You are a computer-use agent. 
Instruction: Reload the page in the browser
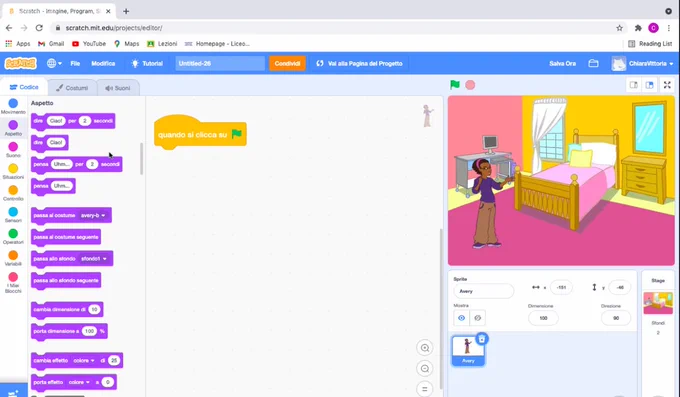pos(39,28)
